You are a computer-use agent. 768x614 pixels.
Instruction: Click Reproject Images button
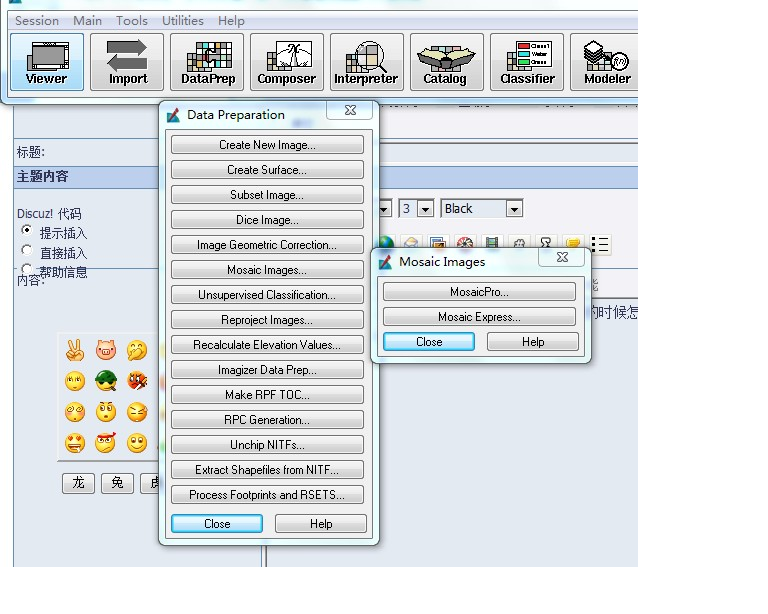click(267, 320)
